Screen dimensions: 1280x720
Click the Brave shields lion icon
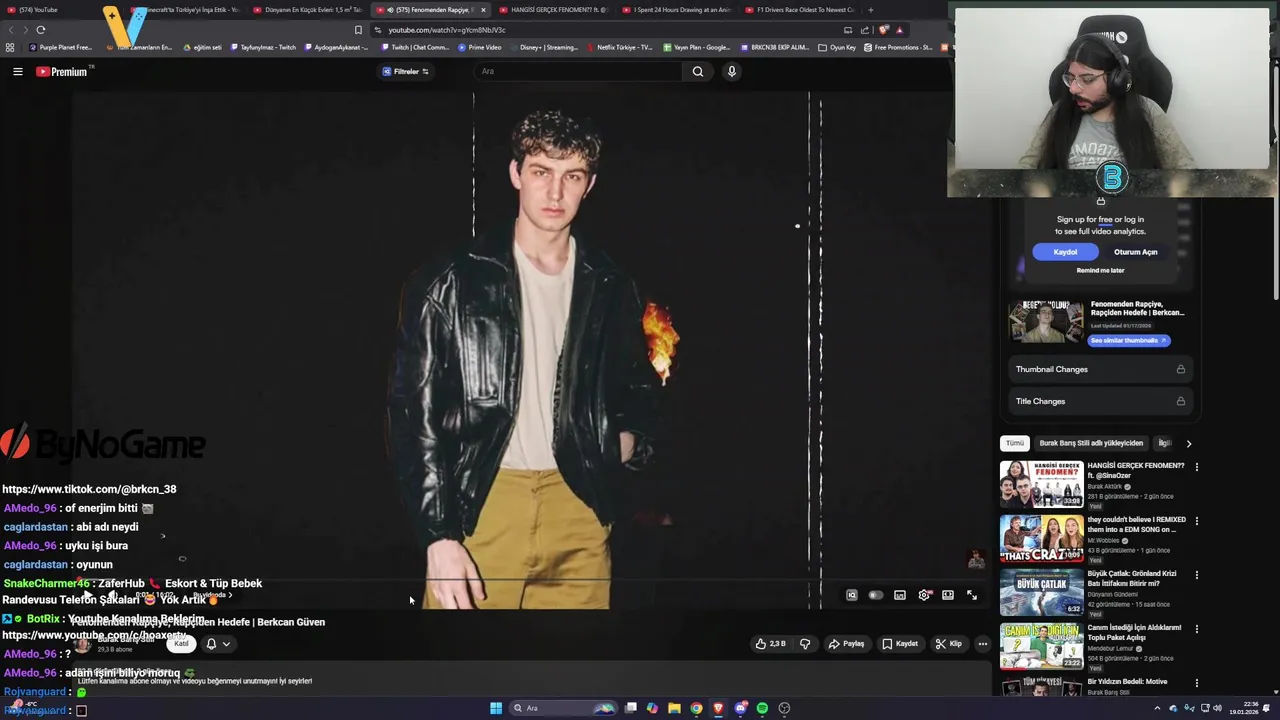tap(883, 30)
